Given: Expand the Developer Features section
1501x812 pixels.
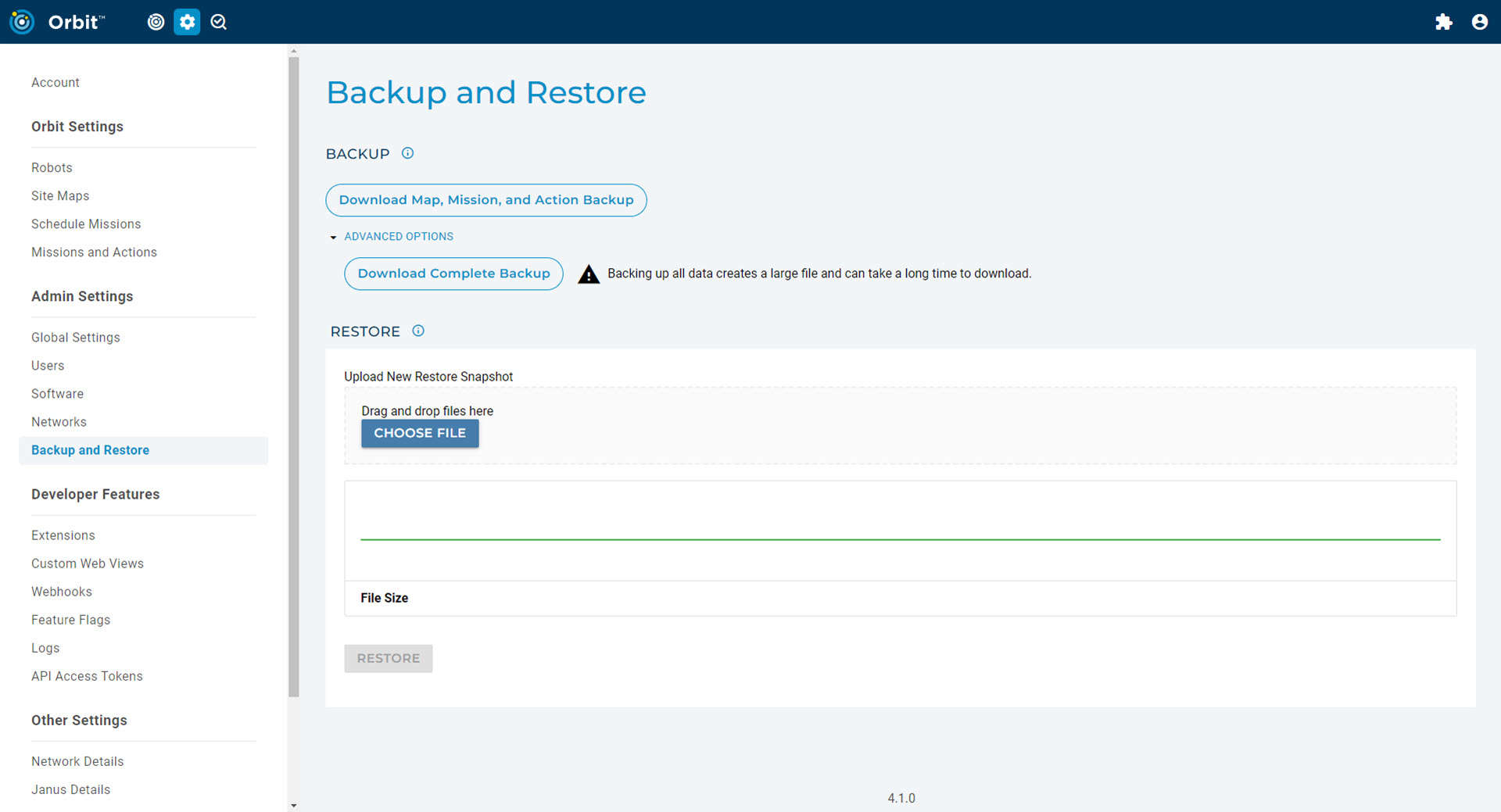Looking at the screenshot, I should tap(95, 494).
